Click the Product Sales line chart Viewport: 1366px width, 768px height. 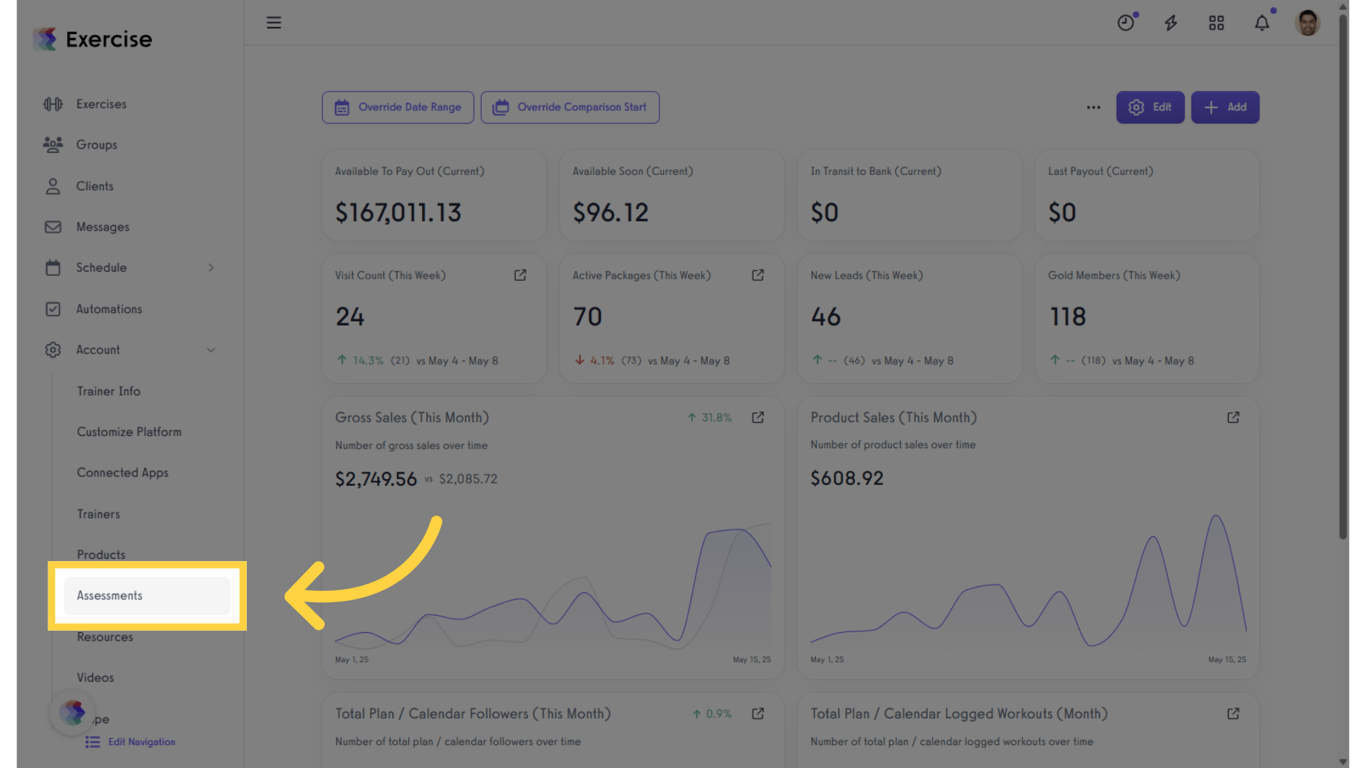pos(1028,580)
